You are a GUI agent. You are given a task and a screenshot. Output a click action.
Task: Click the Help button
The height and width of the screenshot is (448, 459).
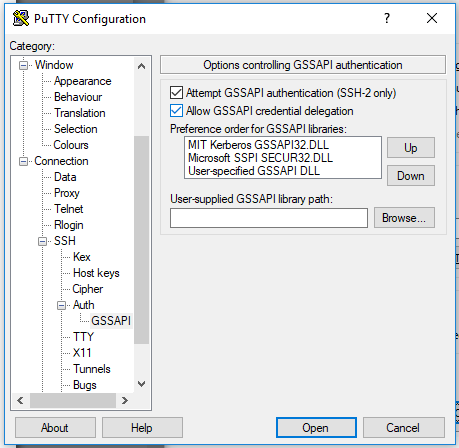click(x=142, y=428)
